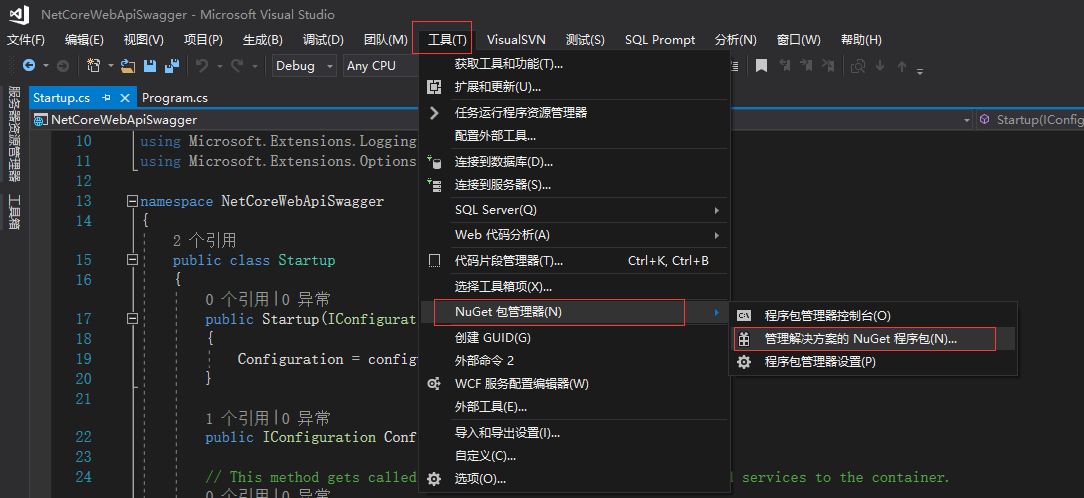Choose 自定义(C)... menu entry

(576, 456)
